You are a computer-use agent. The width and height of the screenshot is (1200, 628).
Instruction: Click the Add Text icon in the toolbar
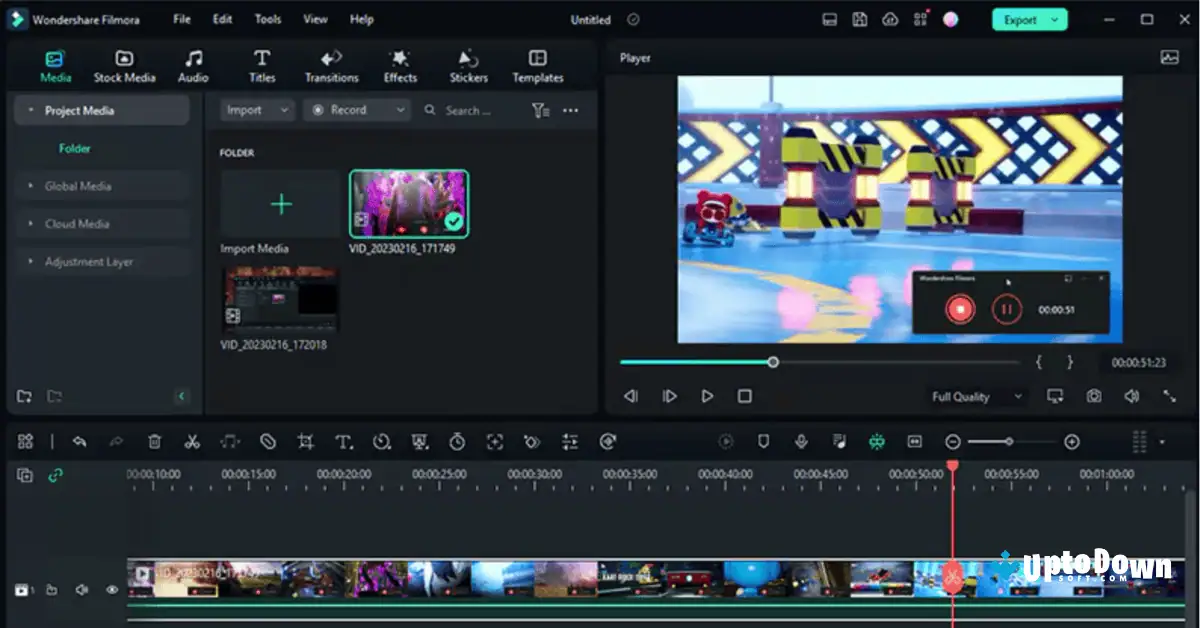pyautogui.click(x=344, y=442)
